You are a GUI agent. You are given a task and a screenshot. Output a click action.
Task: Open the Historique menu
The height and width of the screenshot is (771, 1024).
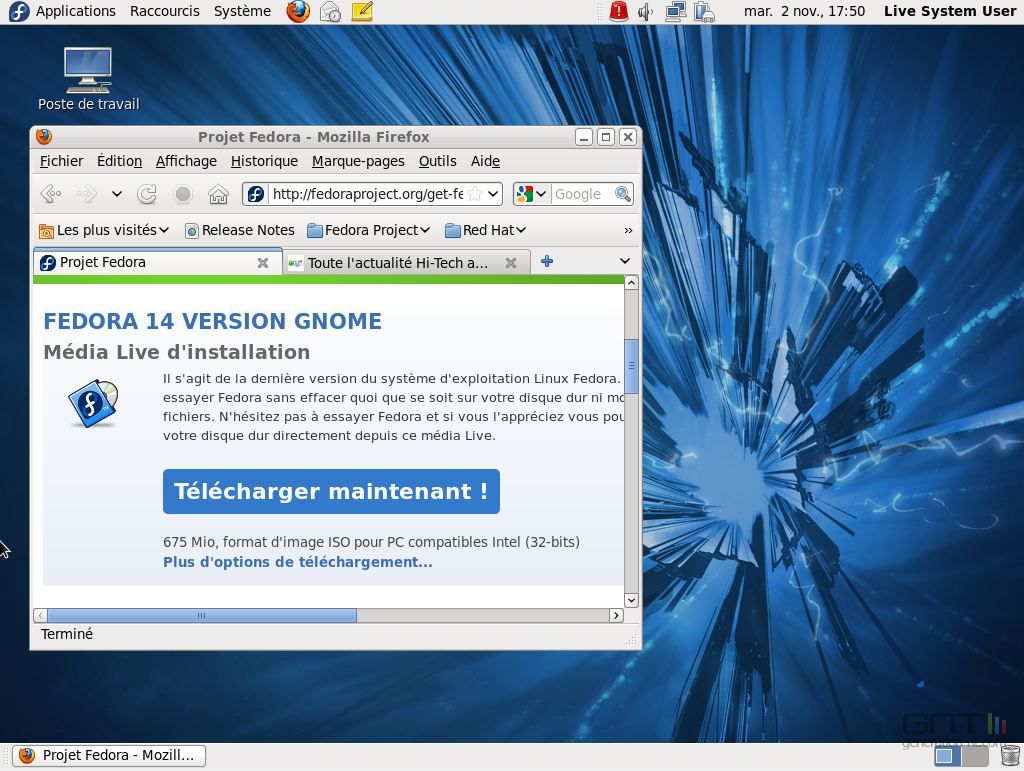pos(264,161)
